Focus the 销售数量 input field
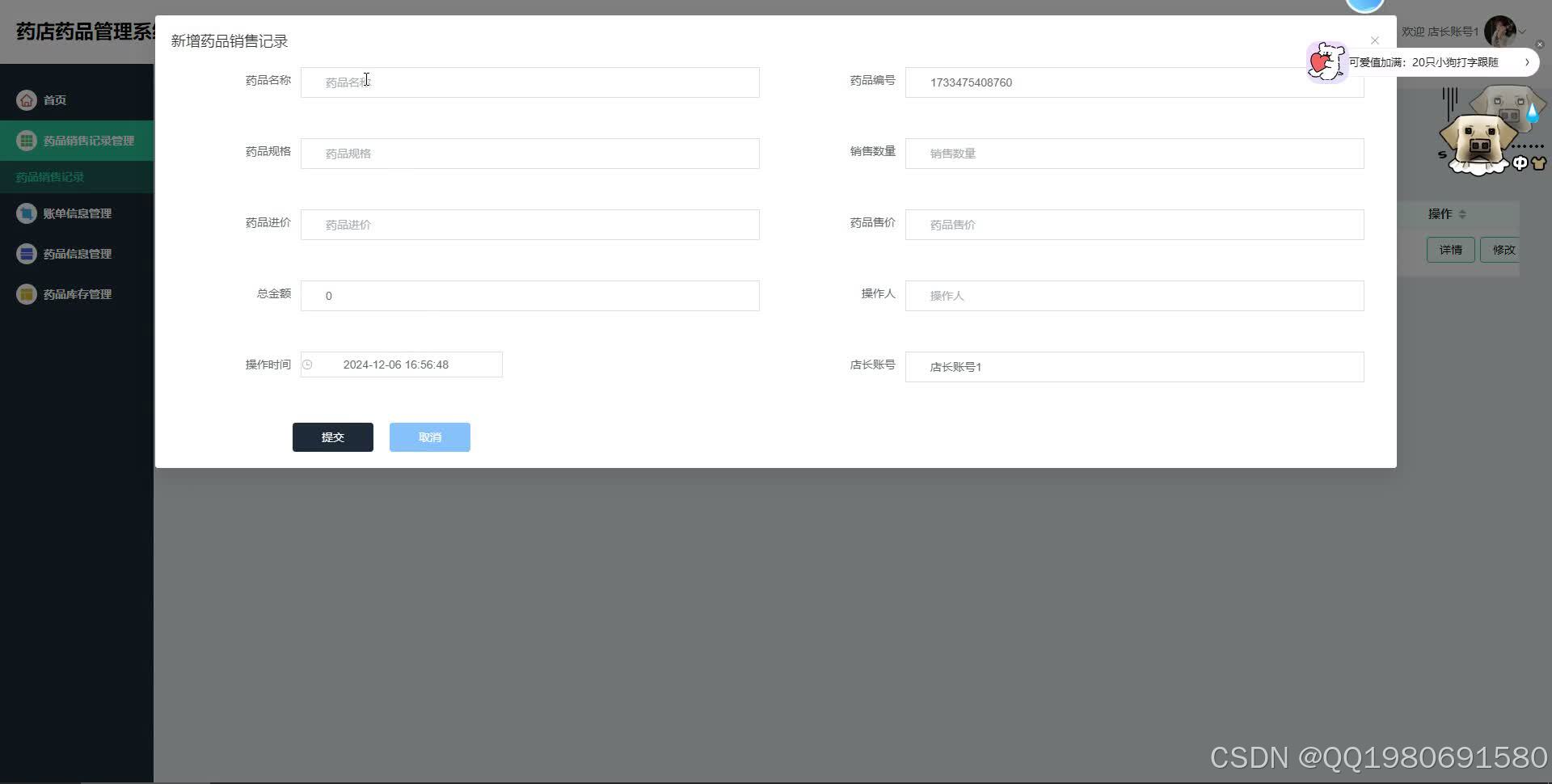 (1135, 154)
